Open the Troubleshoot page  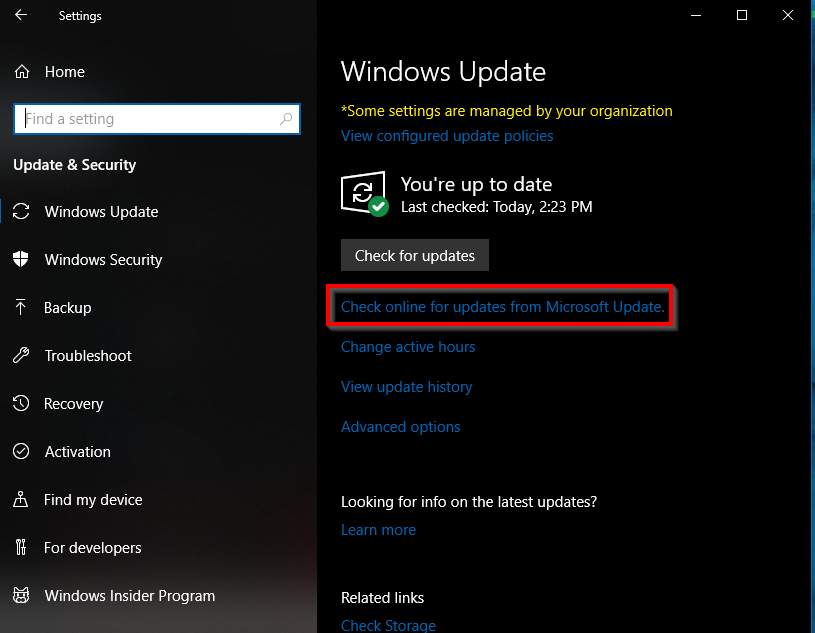[x=88, y=355]
